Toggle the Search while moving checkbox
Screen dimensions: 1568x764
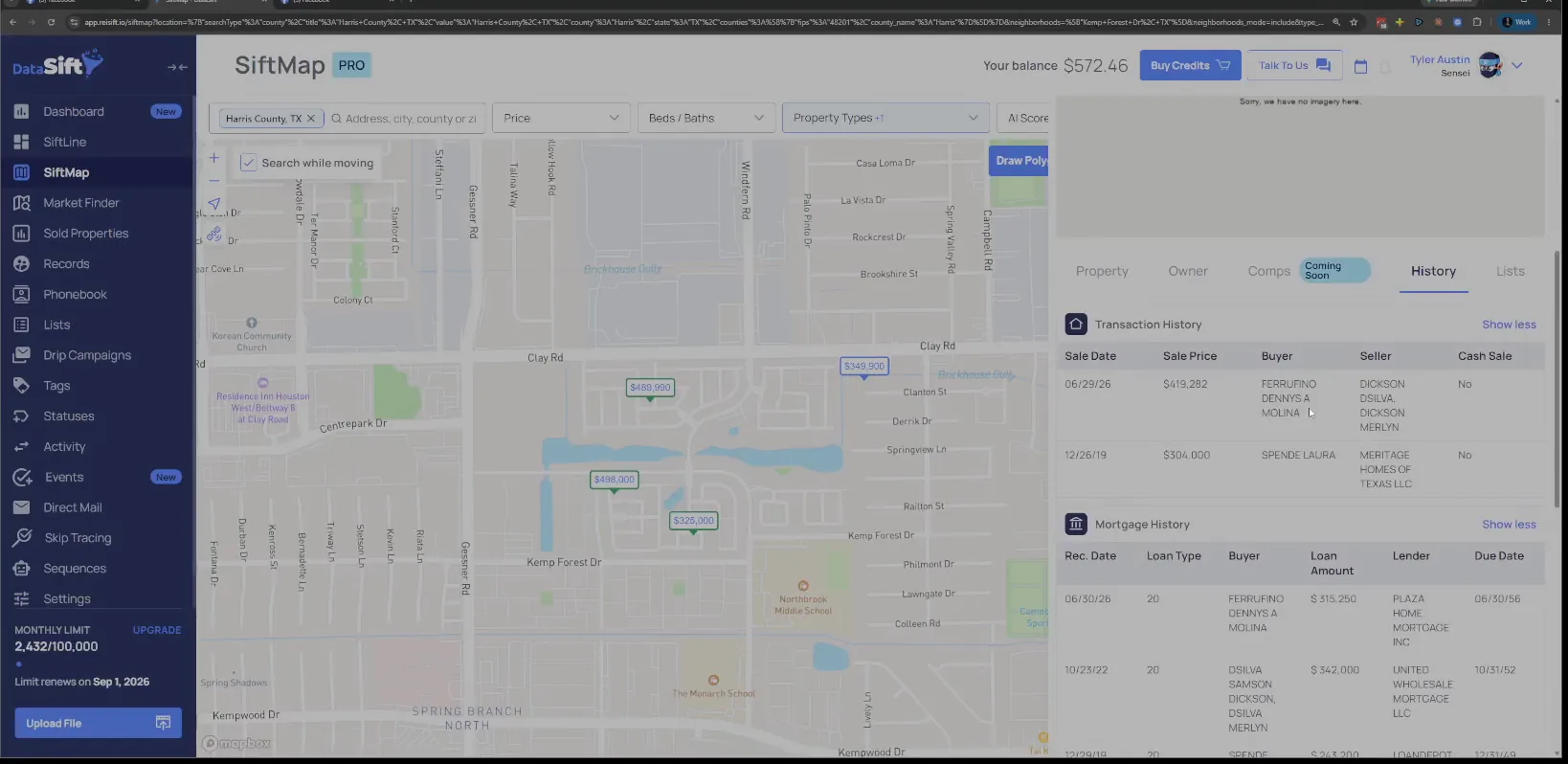tap(248, 163)
